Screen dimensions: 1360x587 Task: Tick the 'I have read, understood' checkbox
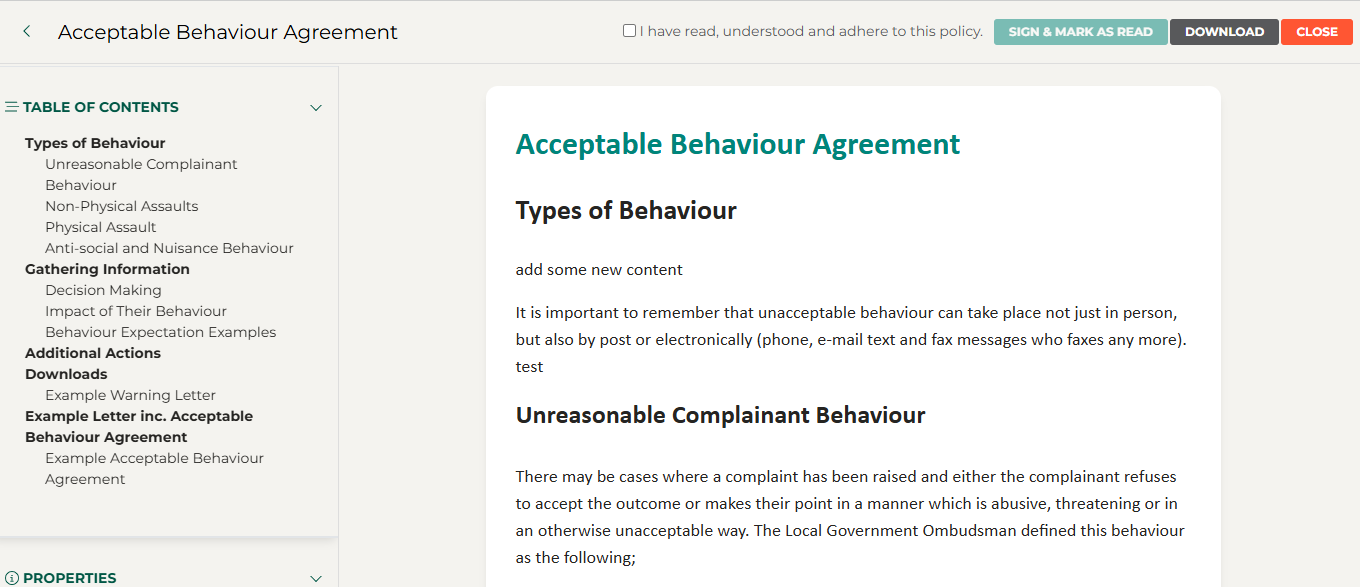click(x=629, y=31)
